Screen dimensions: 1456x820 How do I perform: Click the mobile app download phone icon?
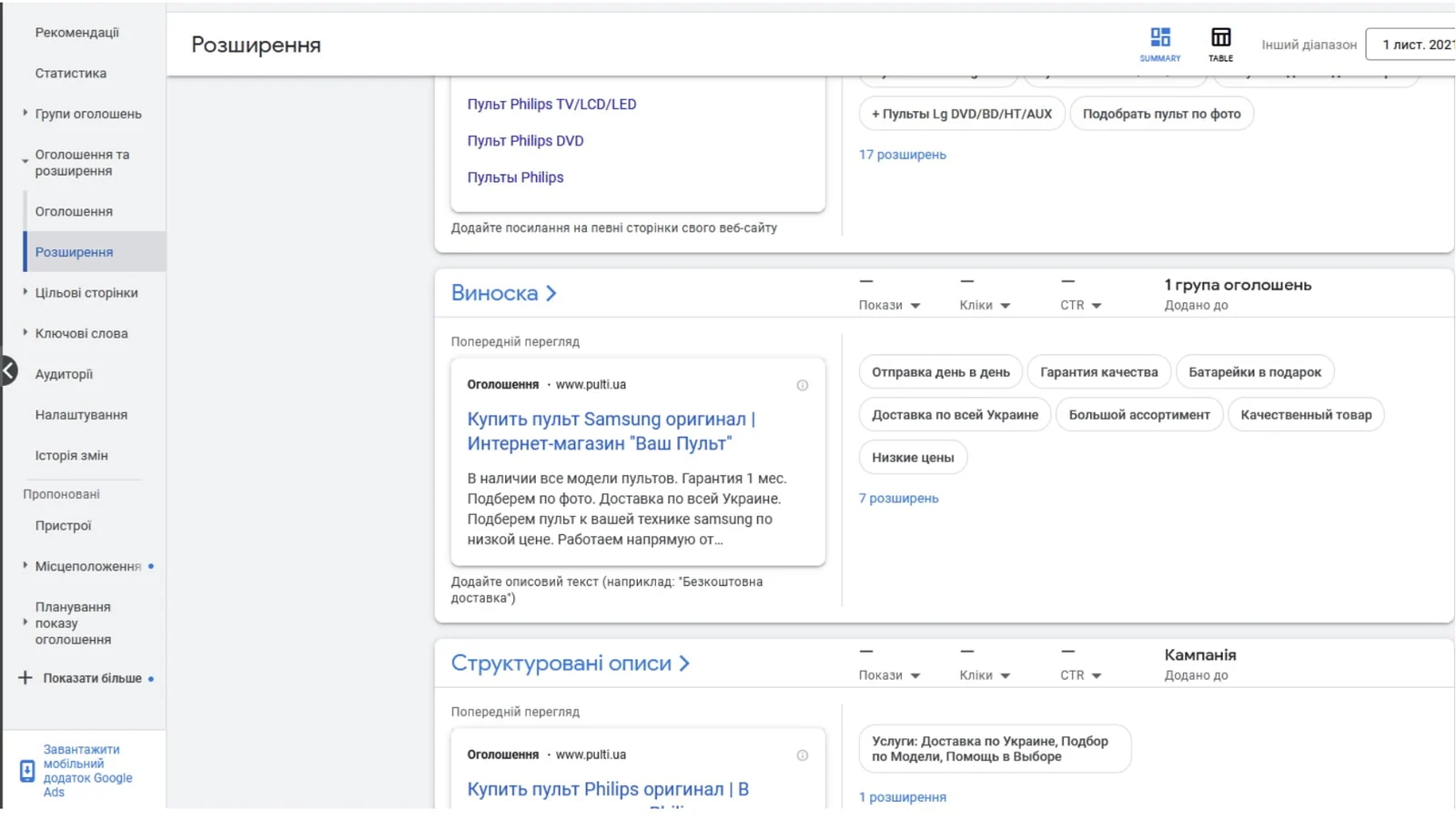point(27,771)
